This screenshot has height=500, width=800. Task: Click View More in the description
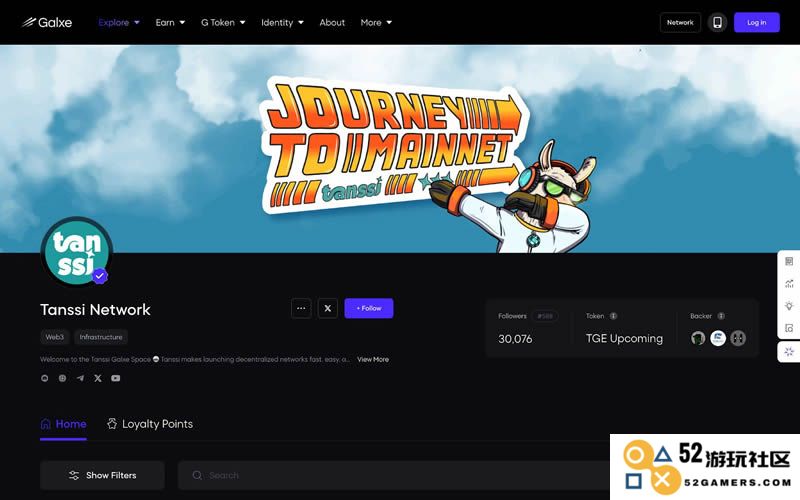click(x=373, y=359)
